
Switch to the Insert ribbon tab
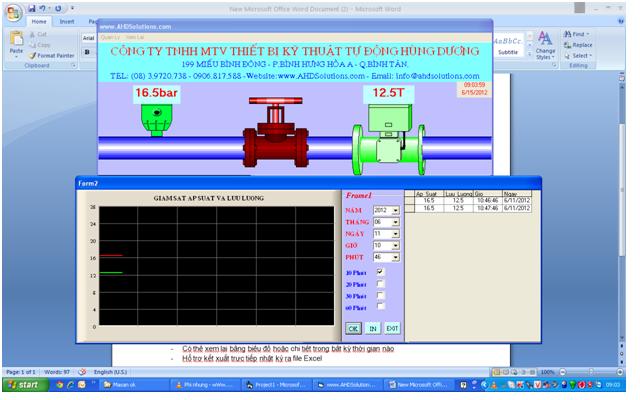tap(67, 21)
